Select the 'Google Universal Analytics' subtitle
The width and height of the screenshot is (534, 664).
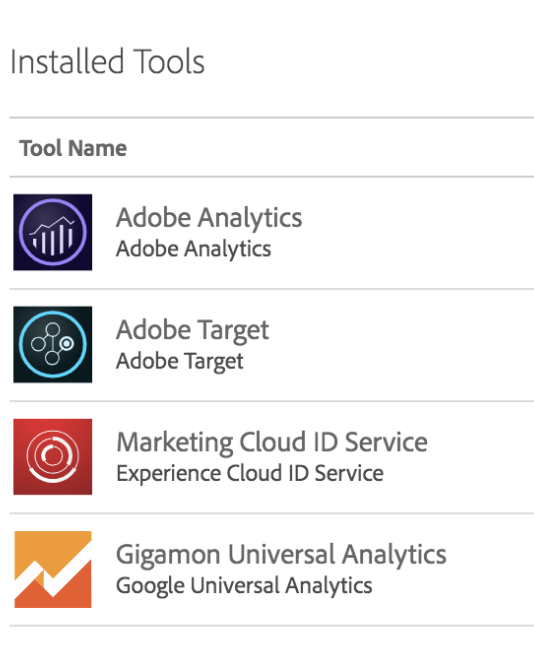244,586
